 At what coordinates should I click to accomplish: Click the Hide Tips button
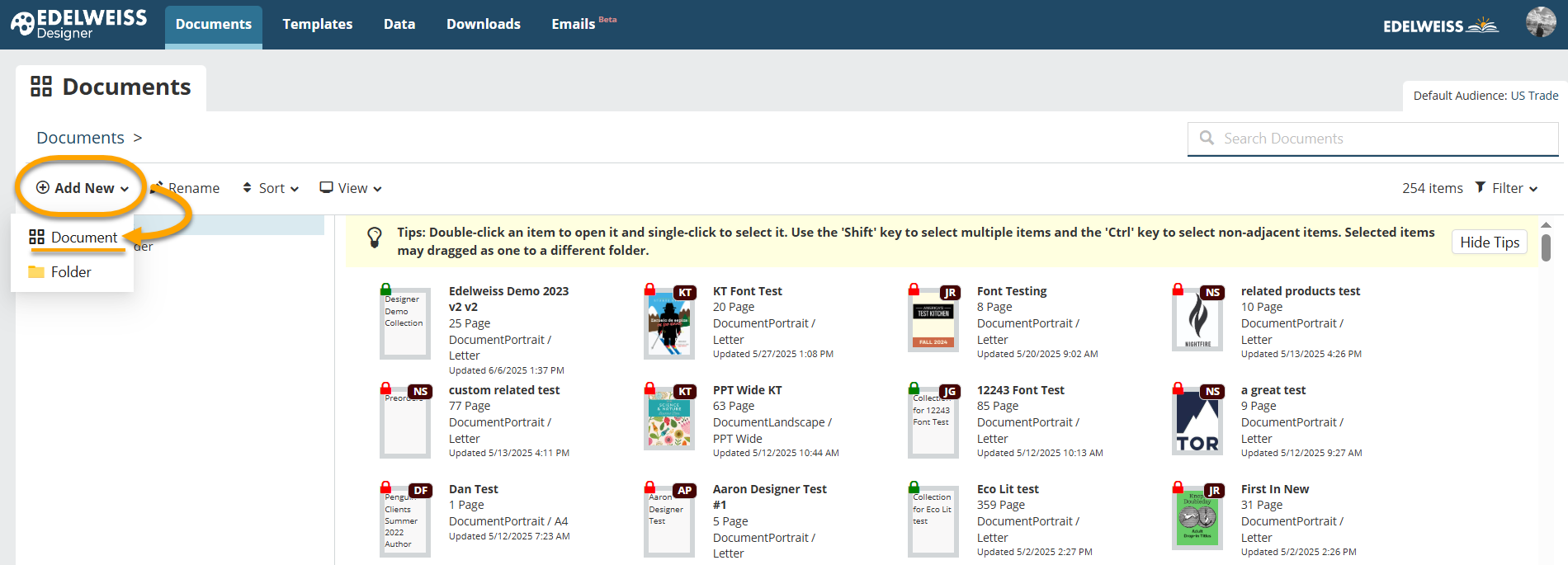click(x=1490, y=242)
